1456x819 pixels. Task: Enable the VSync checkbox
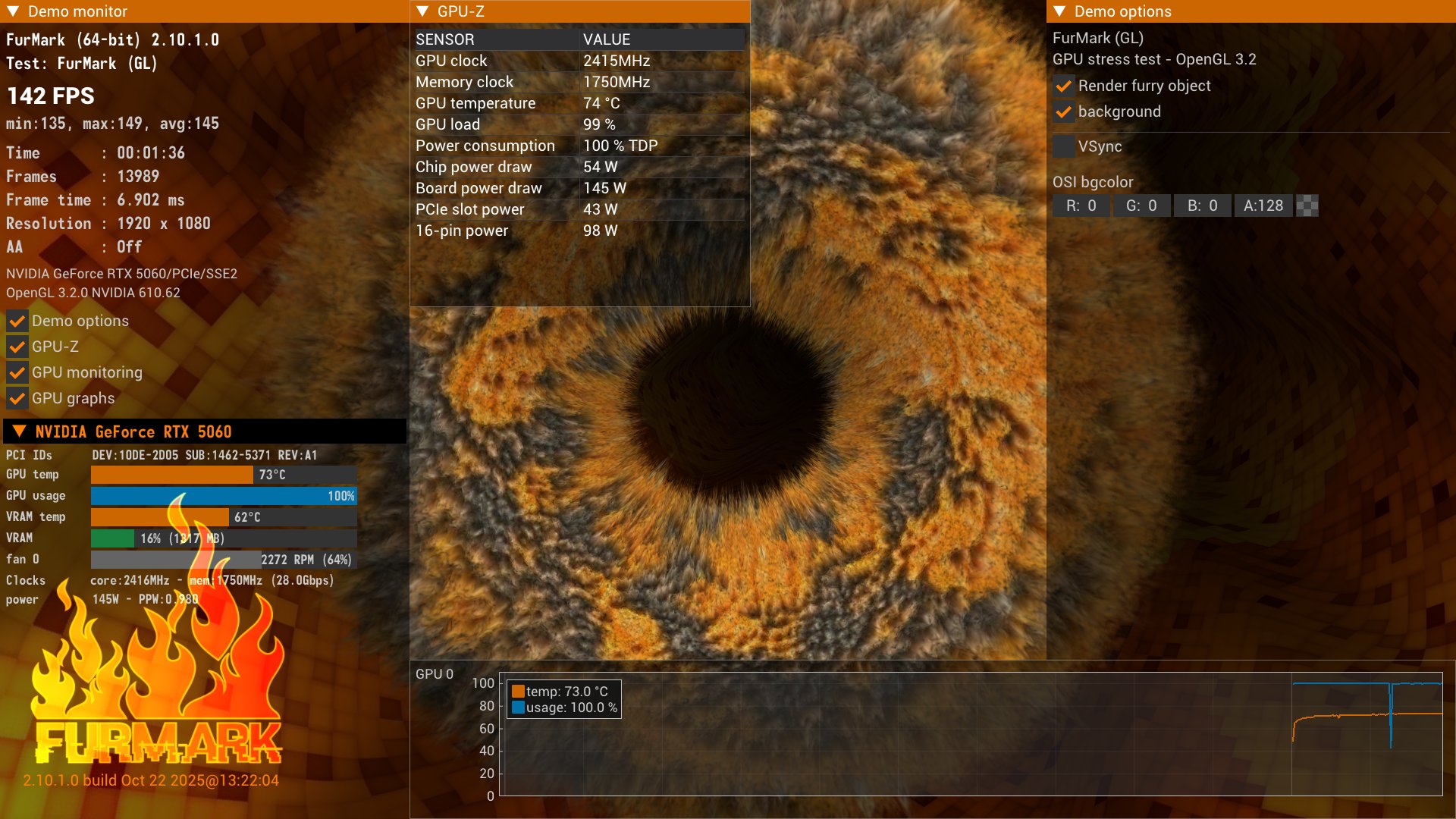click(x=1064, y=146)
